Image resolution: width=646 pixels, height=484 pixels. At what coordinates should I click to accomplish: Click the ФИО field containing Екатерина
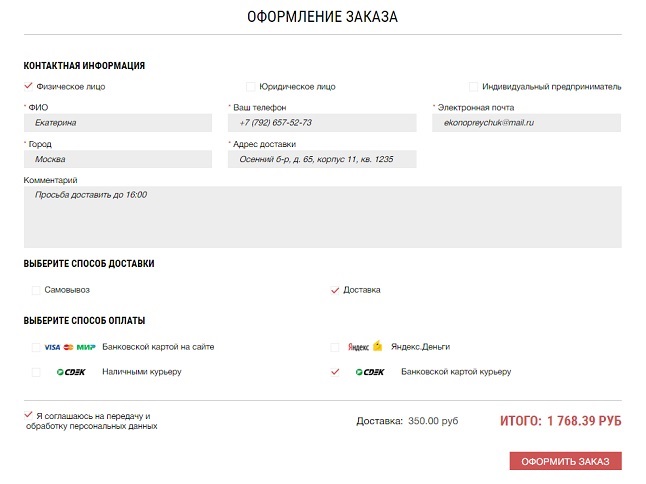(x=118, y=123)
